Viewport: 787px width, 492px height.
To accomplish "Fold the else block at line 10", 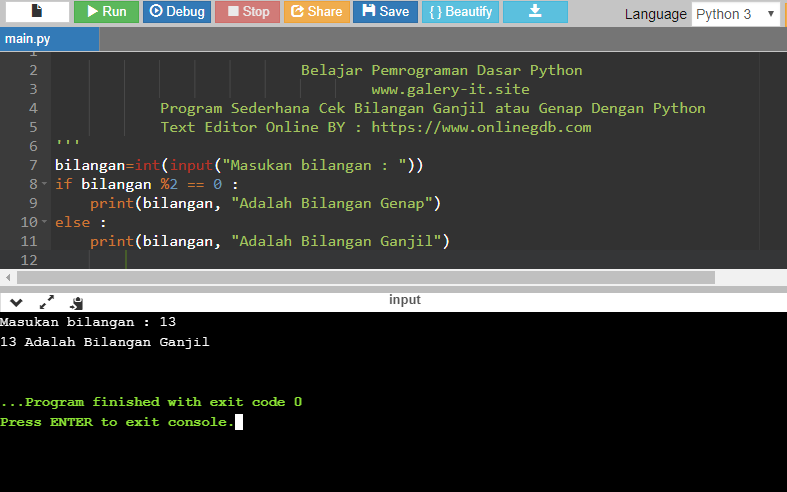I will point(45,222).
